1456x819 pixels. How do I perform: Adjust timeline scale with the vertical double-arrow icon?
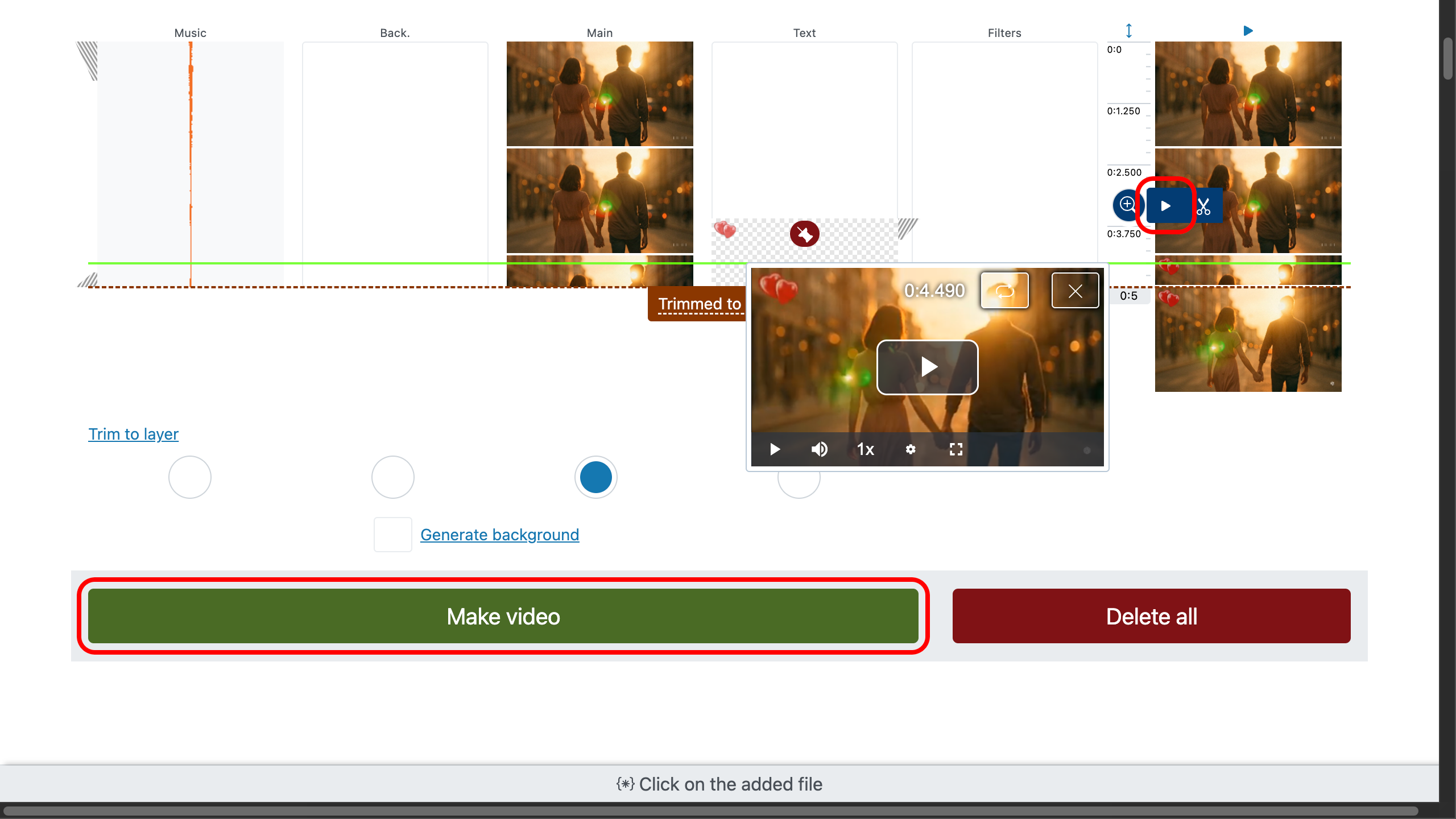click(1128, 31)
